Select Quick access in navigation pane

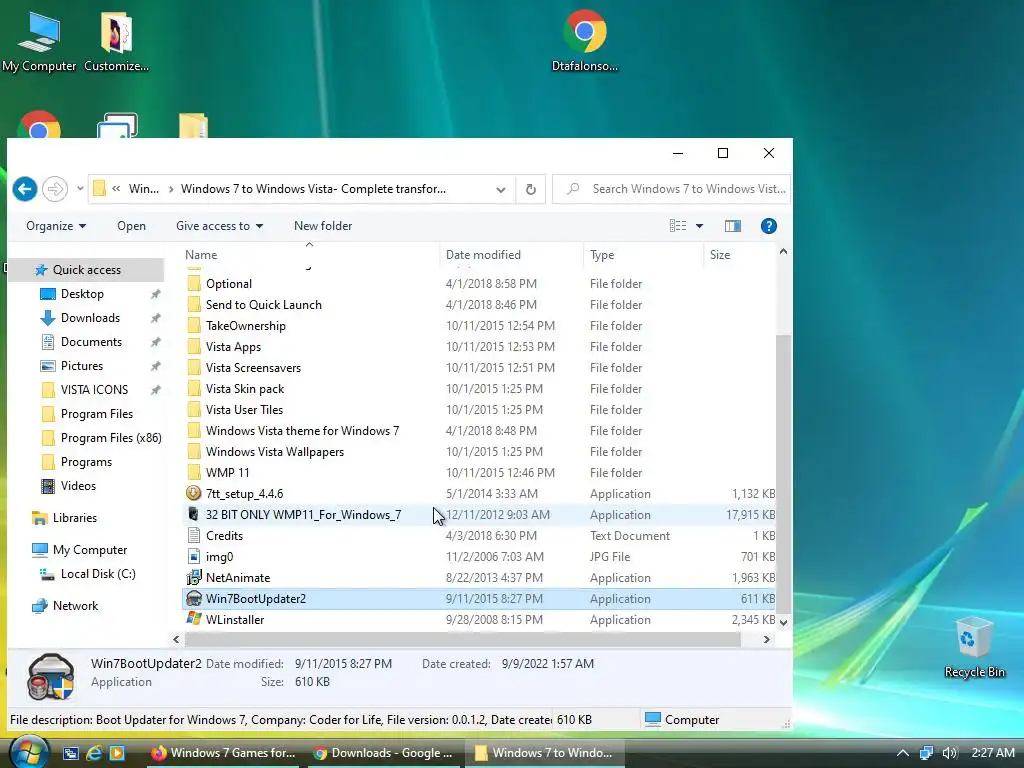pos(86,270)
